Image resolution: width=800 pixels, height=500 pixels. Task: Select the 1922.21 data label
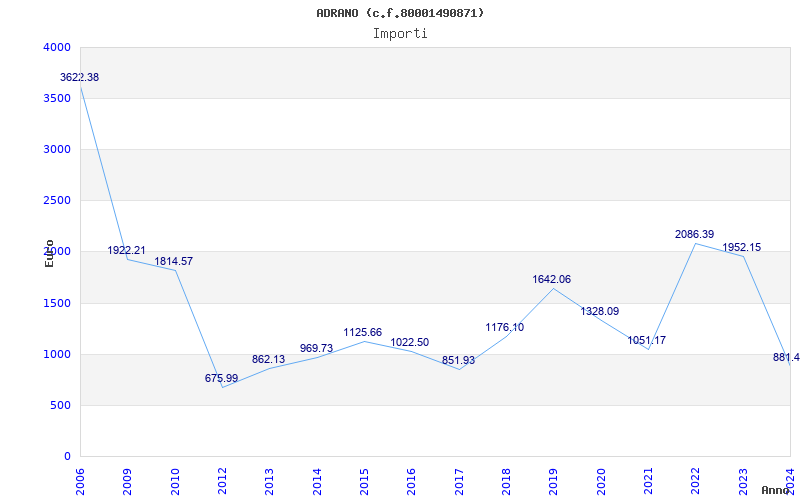click(127, 251)
